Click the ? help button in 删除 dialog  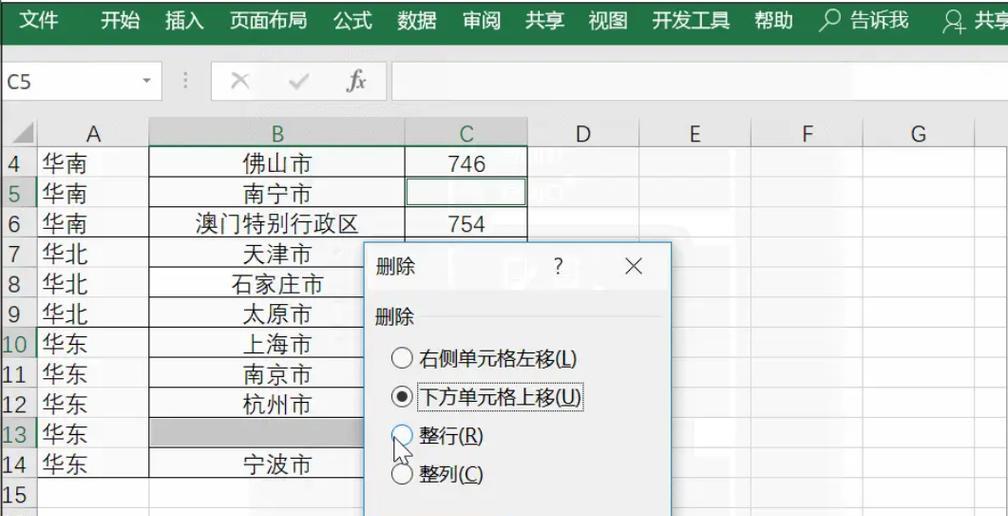point(558,266)
